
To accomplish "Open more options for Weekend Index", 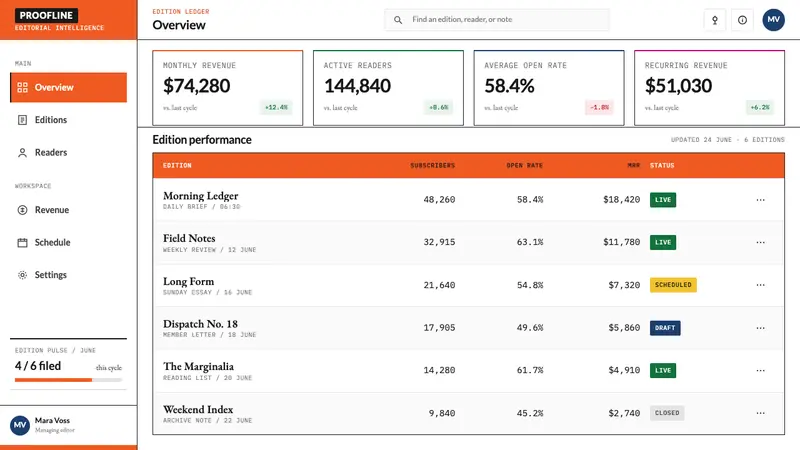I will pos(760,413).
